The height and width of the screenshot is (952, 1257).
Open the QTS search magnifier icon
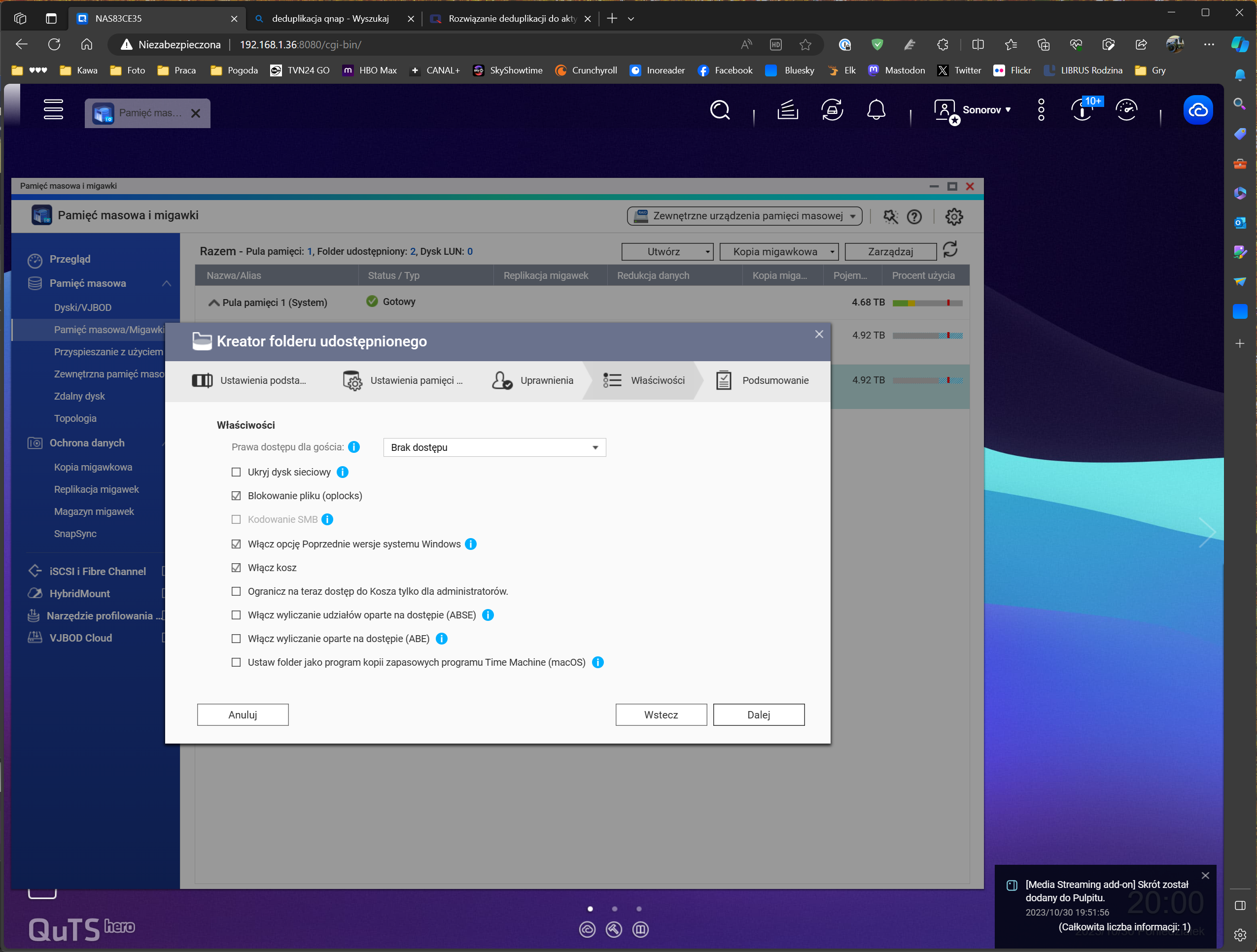point(720,109)
